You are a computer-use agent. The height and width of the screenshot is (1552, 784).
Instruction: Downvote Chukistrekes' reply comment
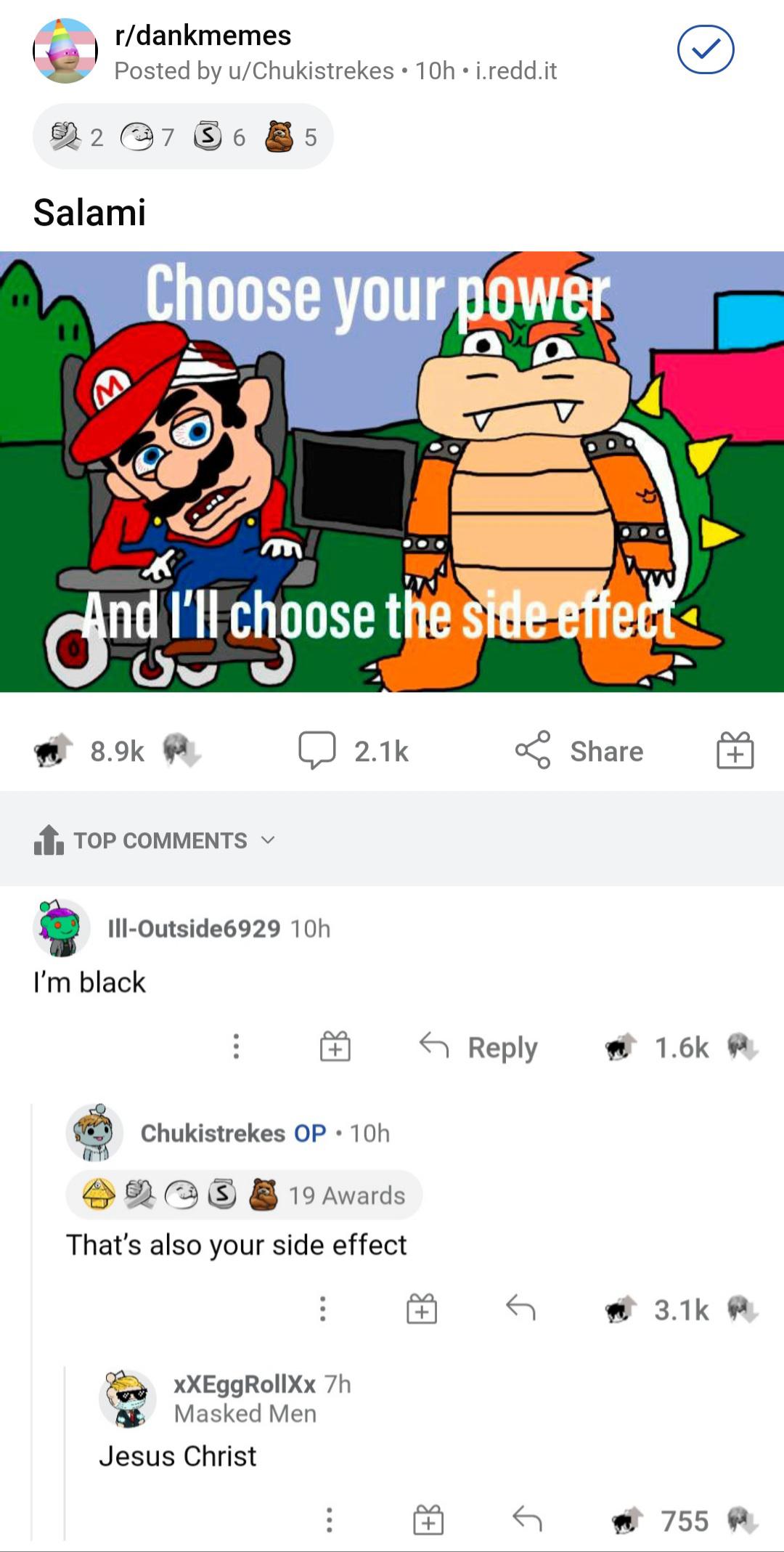(x=741, y=1309)
